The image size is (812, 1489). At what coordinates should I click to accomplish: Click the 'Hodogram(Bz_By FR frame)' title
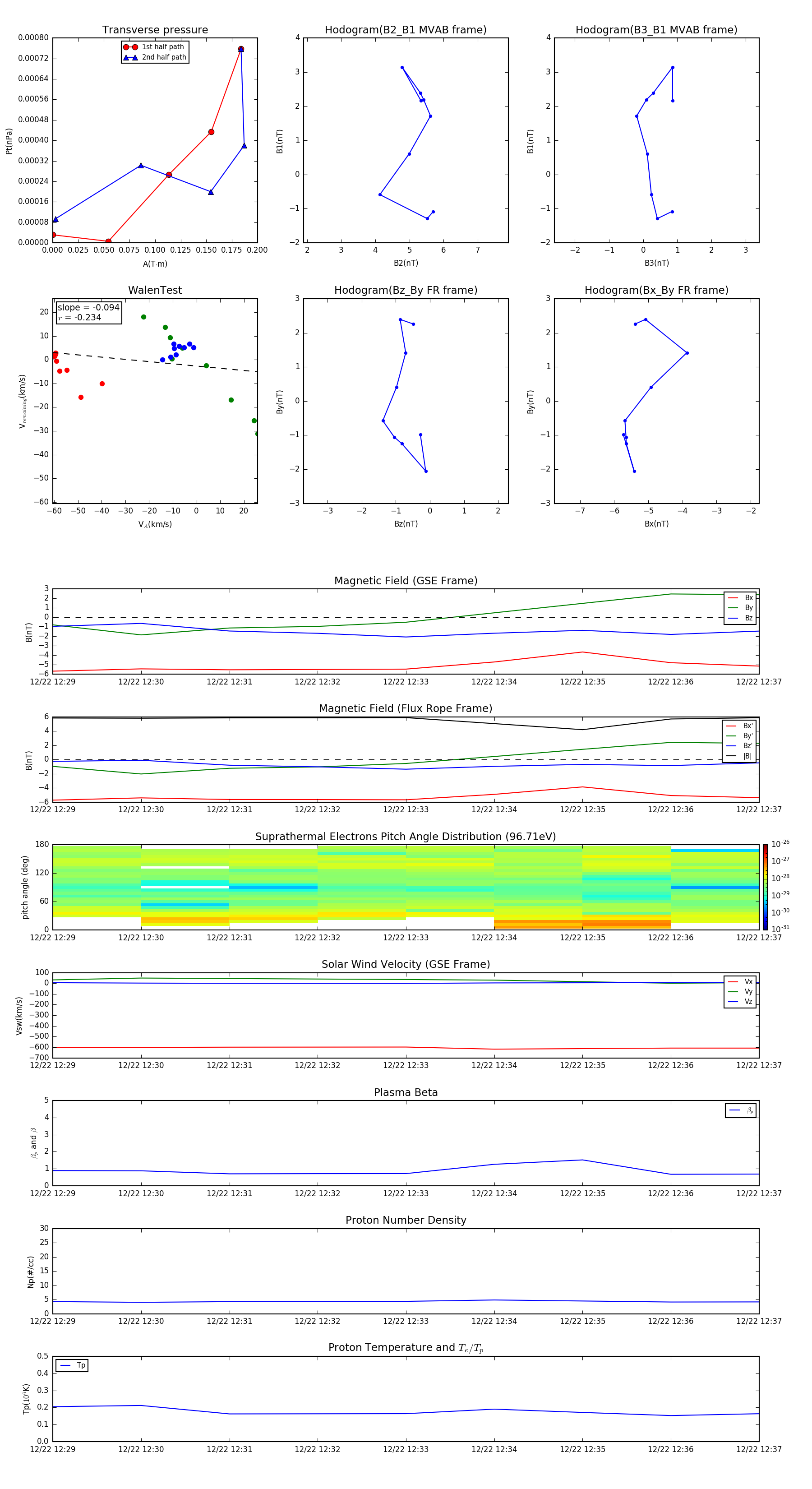point(406,290)
